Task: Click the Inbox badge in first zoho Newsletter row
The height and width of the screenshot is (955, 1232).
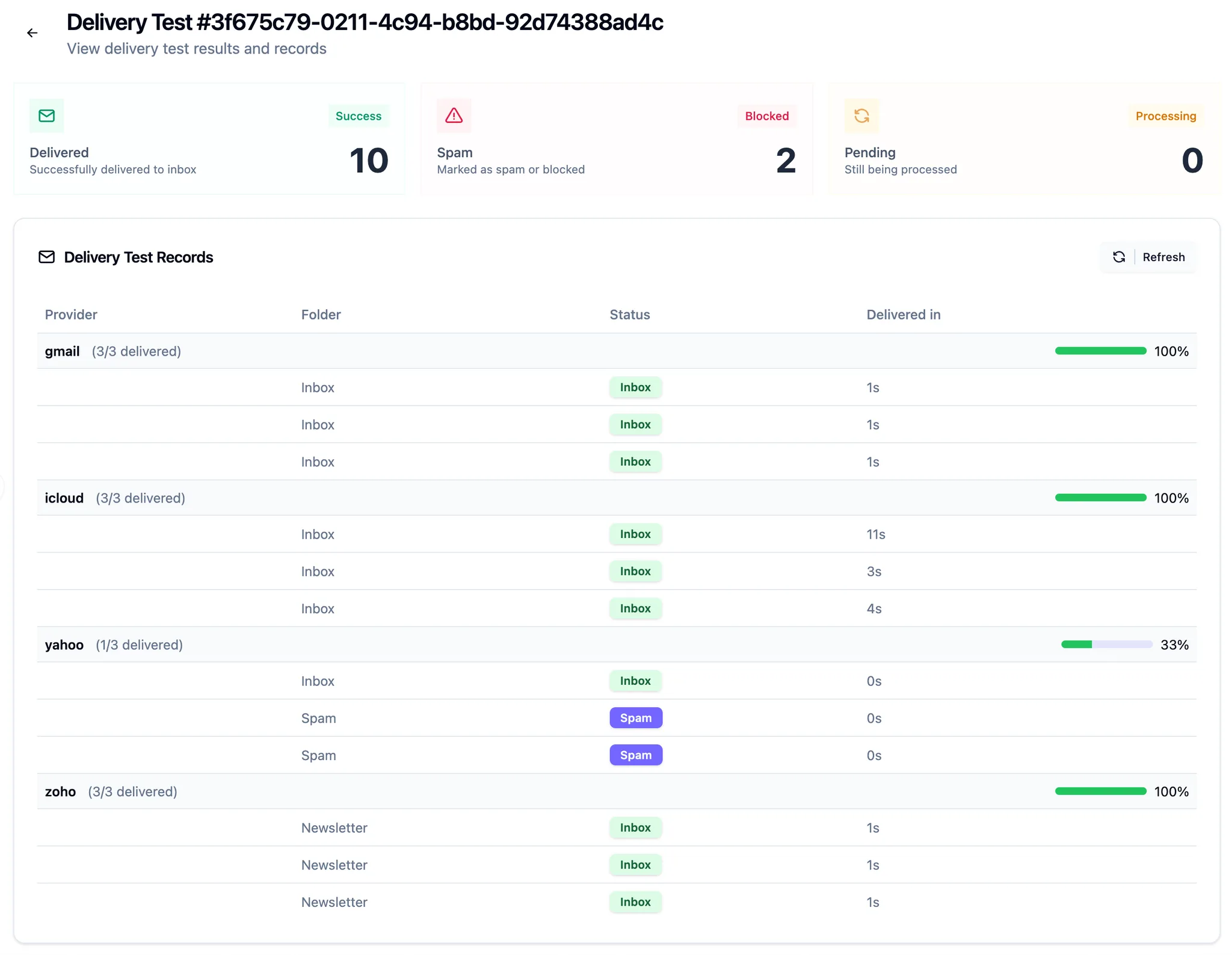Action: click(x=635, y=828)
